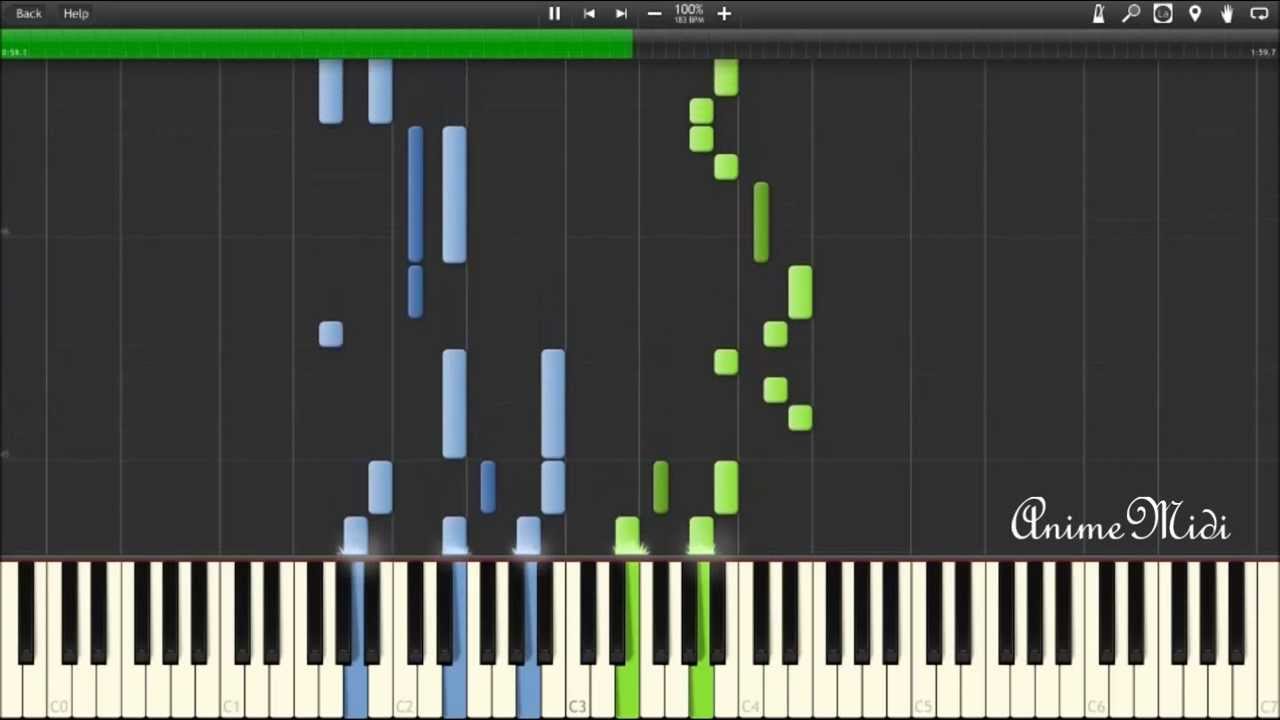
Task: Play the piano key labeled C6
Action: 1095,640
